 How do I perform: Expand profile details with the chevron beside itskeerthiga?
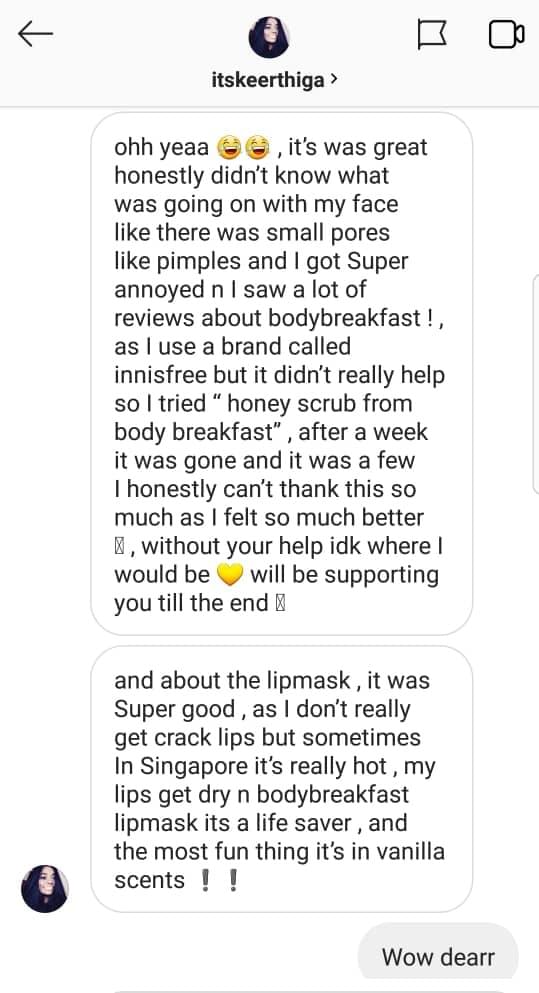tap(334, 80)
